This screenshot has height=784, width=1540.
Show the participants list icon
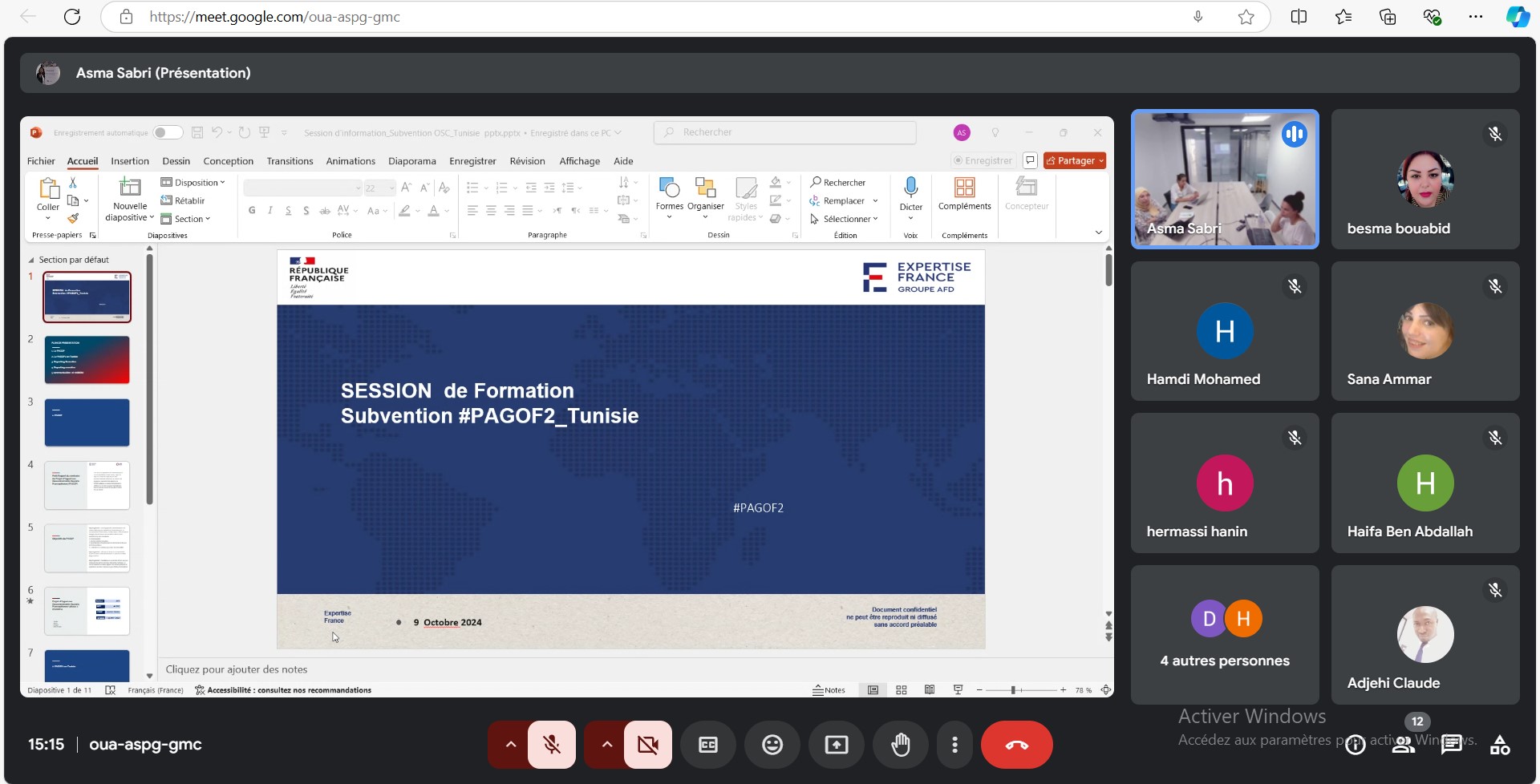point(1403,745)
